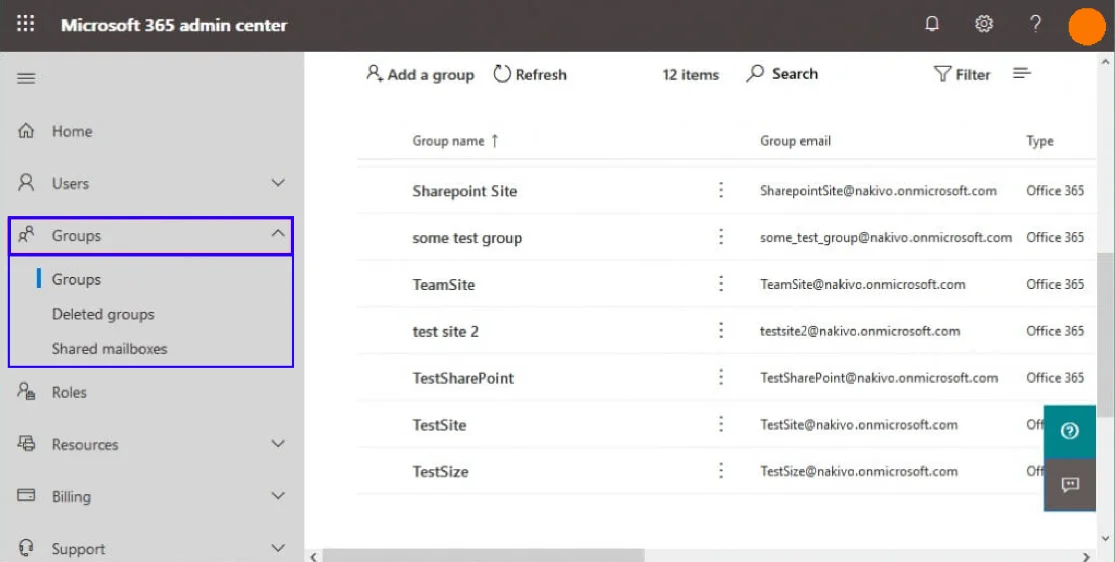The height and width of the screenshot is (562, 1115).
Task: Click the Search field in toolbar
Action: (x=783, y=74)
